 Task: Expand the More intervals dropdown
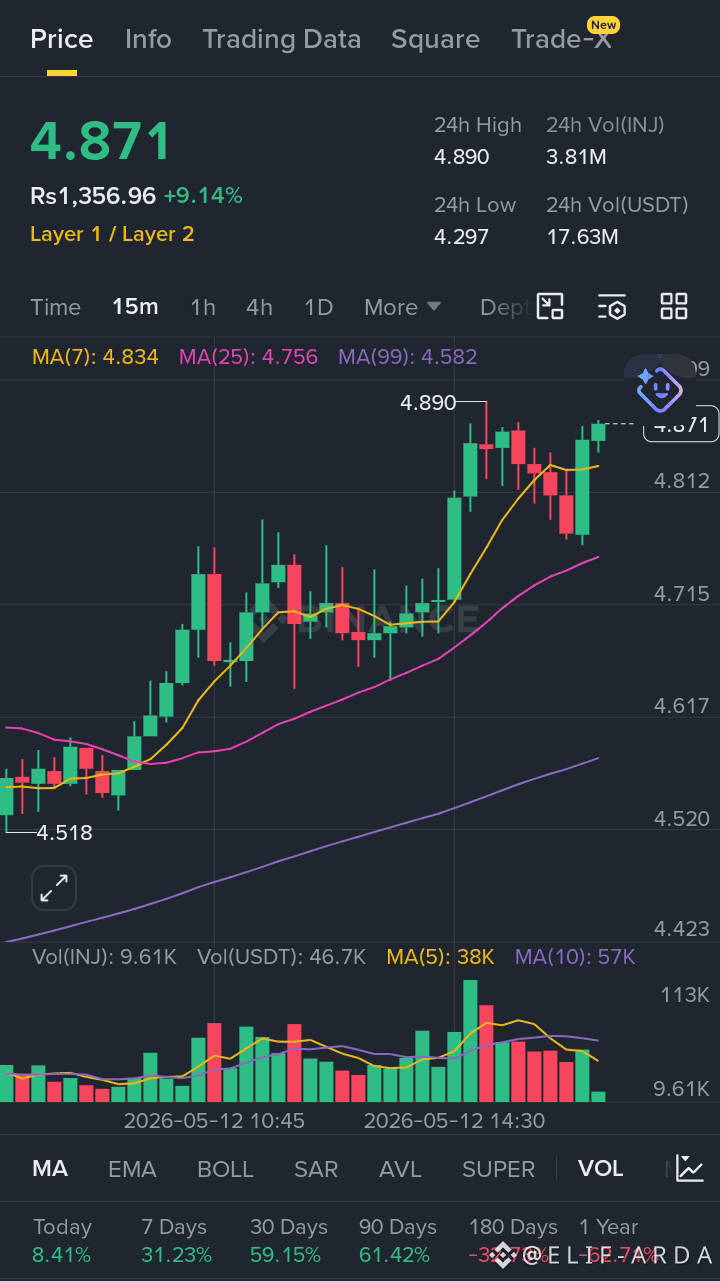[402, 307]
